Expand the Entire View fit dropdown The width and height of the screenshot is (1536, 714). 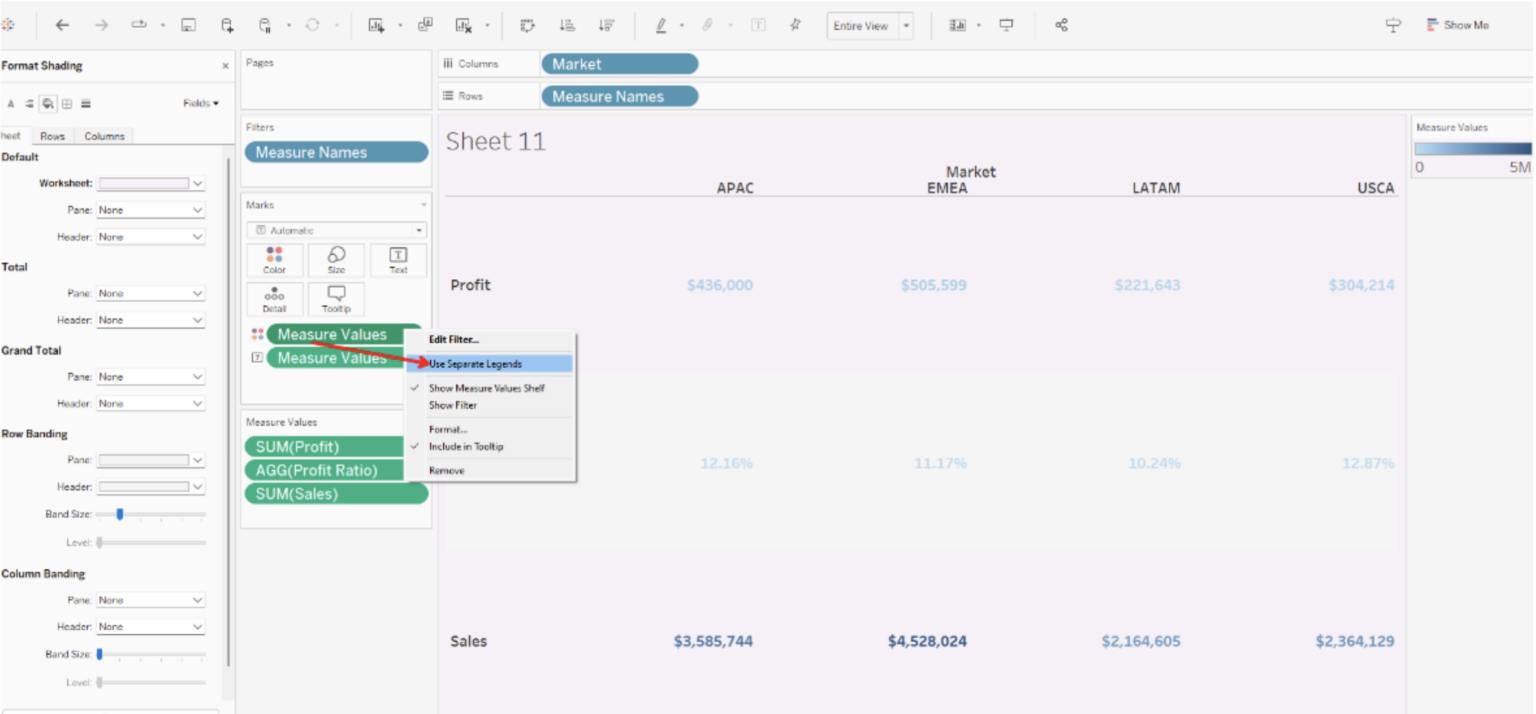tap(906, 25)
